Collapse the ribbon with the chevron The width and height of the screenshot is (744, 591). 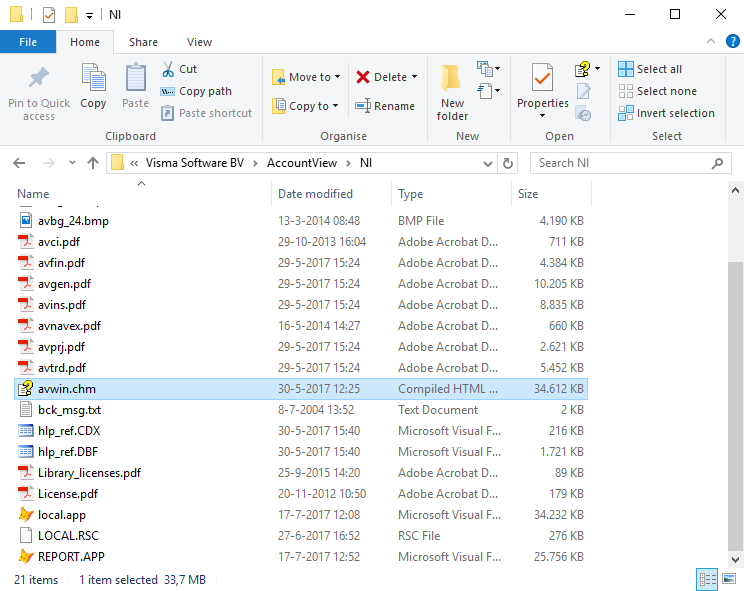point(711,41)
